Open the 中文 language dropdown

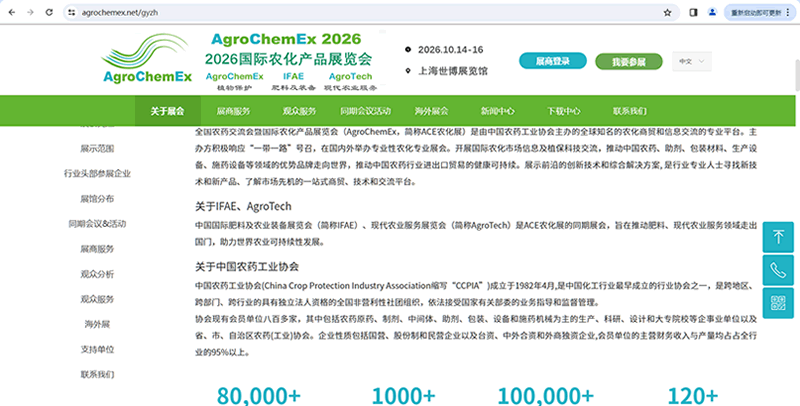692,61
